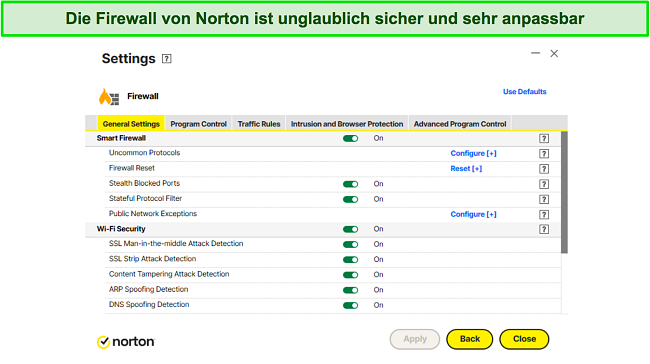Viewport: 650px width, 364px height.
Task: Click the Back button
Action: (470, 339)
